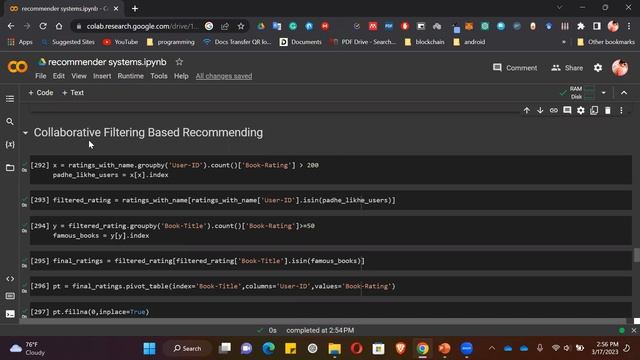Click the Share button

(x=567, y=68)
